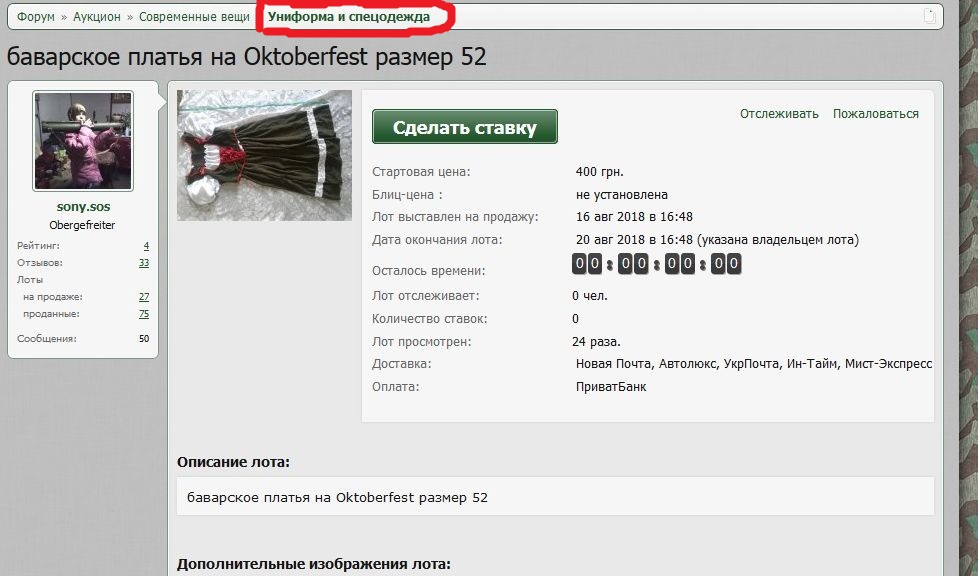Open the 27 lots on sale link

pos(144,297)
